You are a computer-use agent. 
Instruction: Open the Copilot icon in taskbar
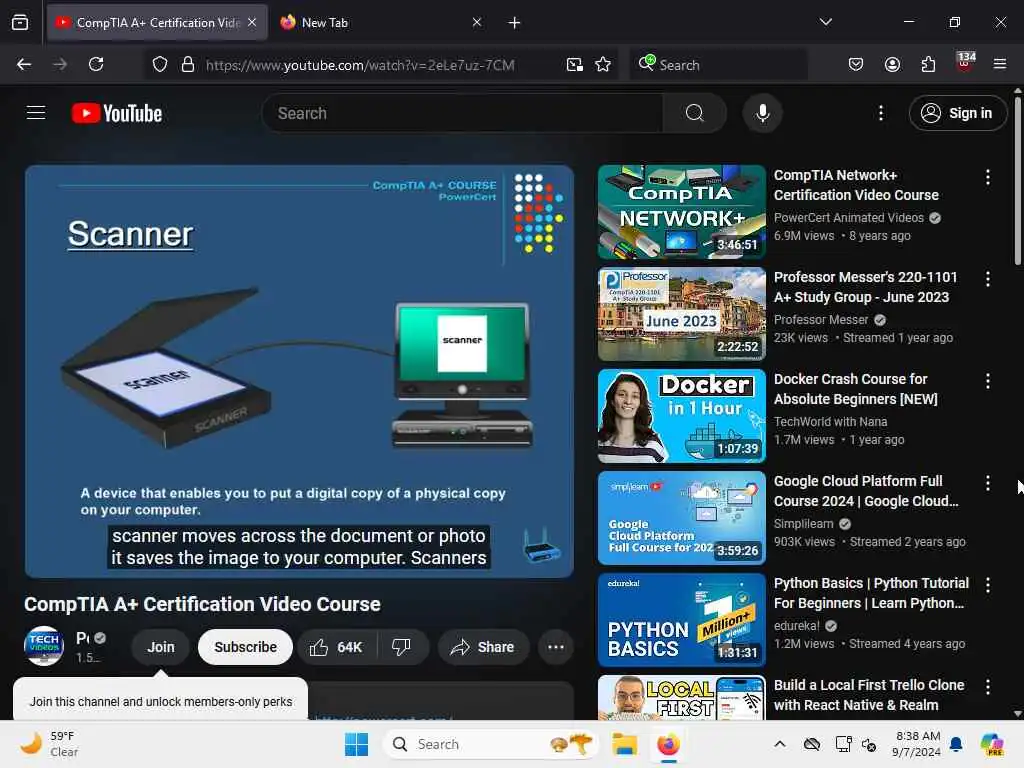(x=993, y=744)
